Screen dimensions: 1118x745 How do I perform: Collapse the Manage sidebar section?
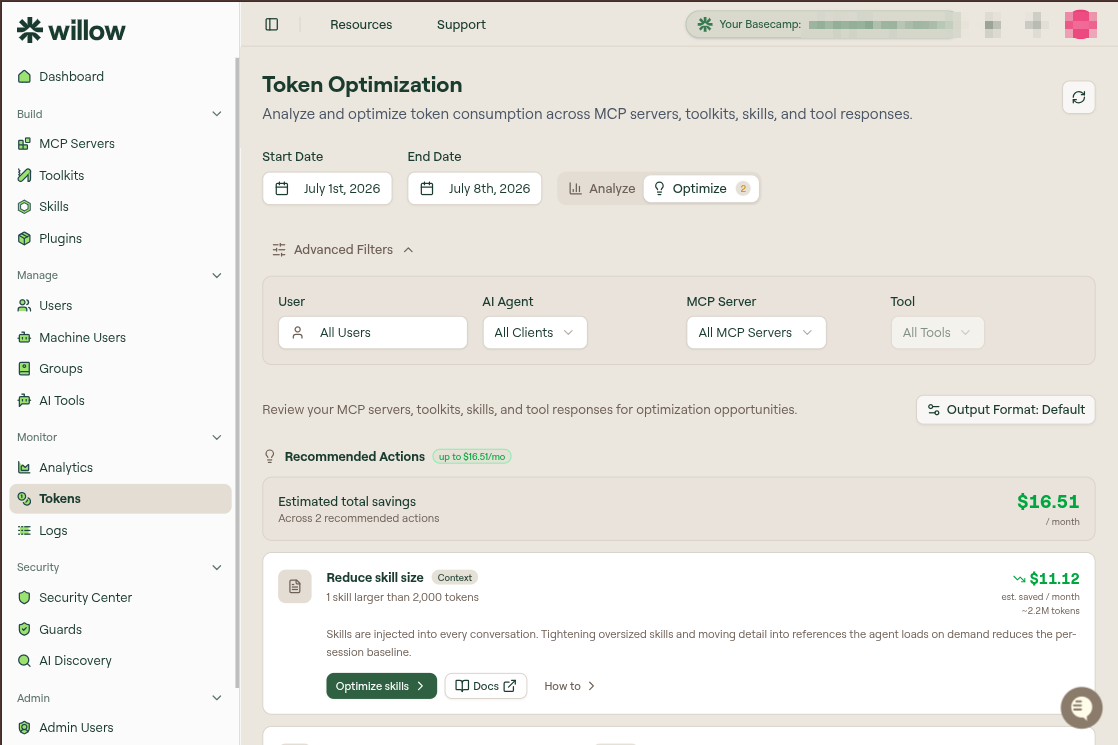tap(217, 275)
